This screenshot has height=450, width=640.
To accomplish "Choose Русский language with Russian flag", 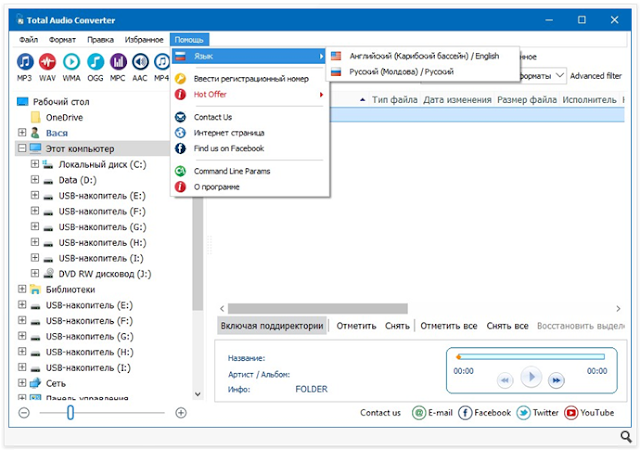I will coord(423,72).
